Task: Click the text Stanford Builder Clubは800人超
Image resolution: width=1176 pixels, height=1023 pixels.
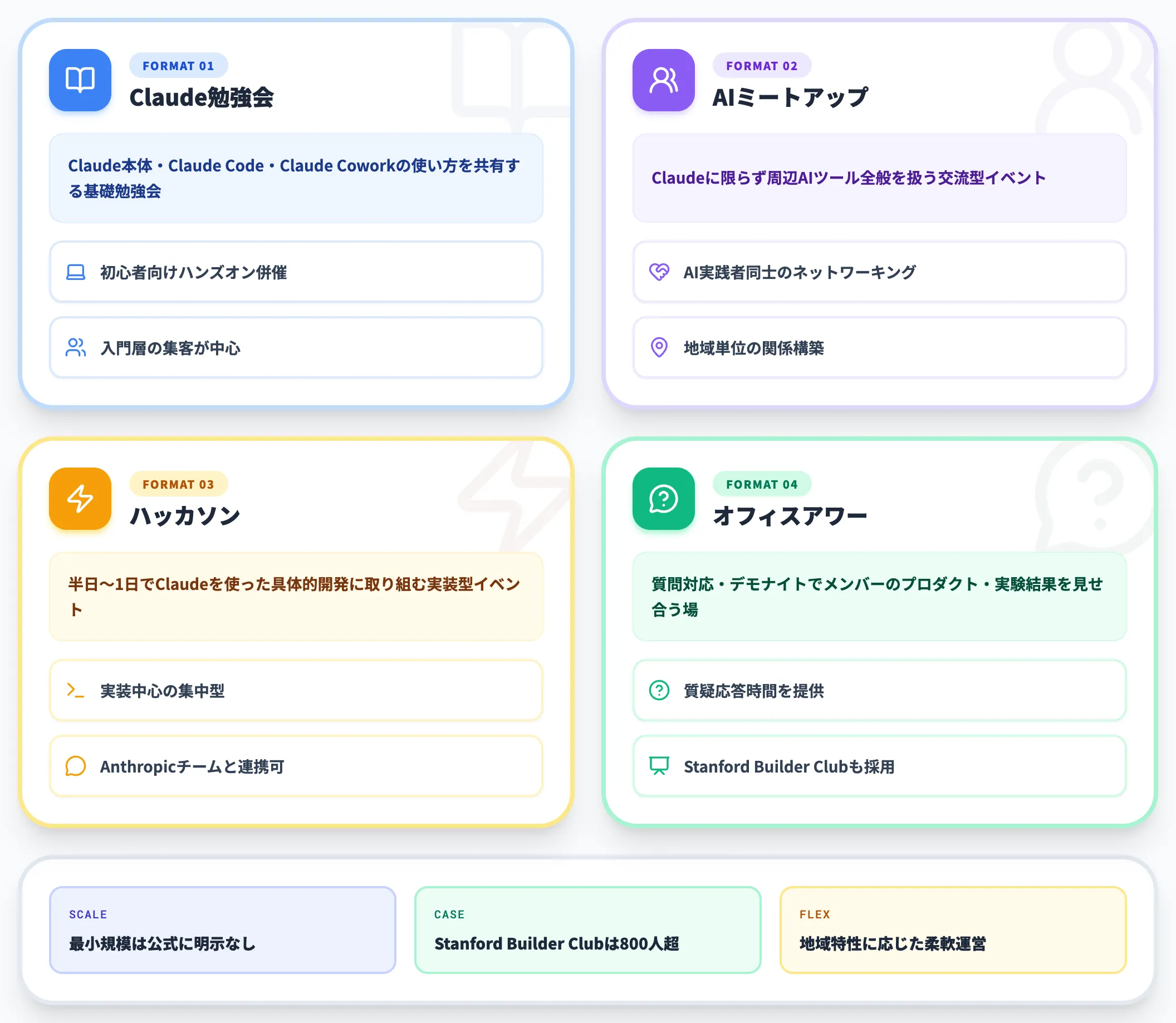Action: (556, 943)
